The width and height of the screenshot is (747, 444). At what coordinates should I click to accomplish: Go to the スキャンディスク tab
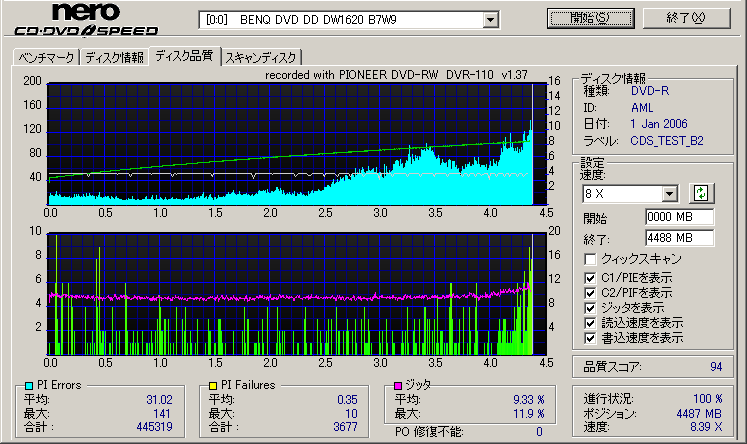(261, 58)
